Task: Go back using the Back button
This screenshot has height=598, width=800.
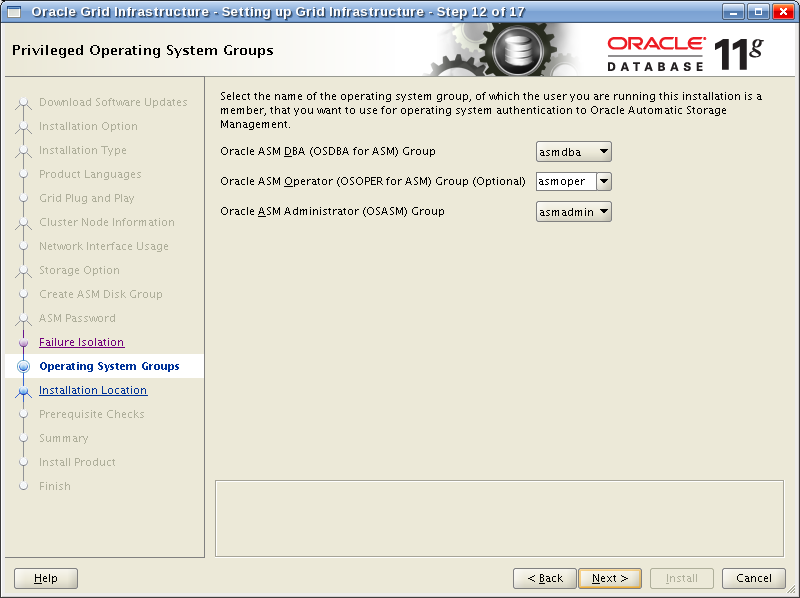Action: (544, 578)
